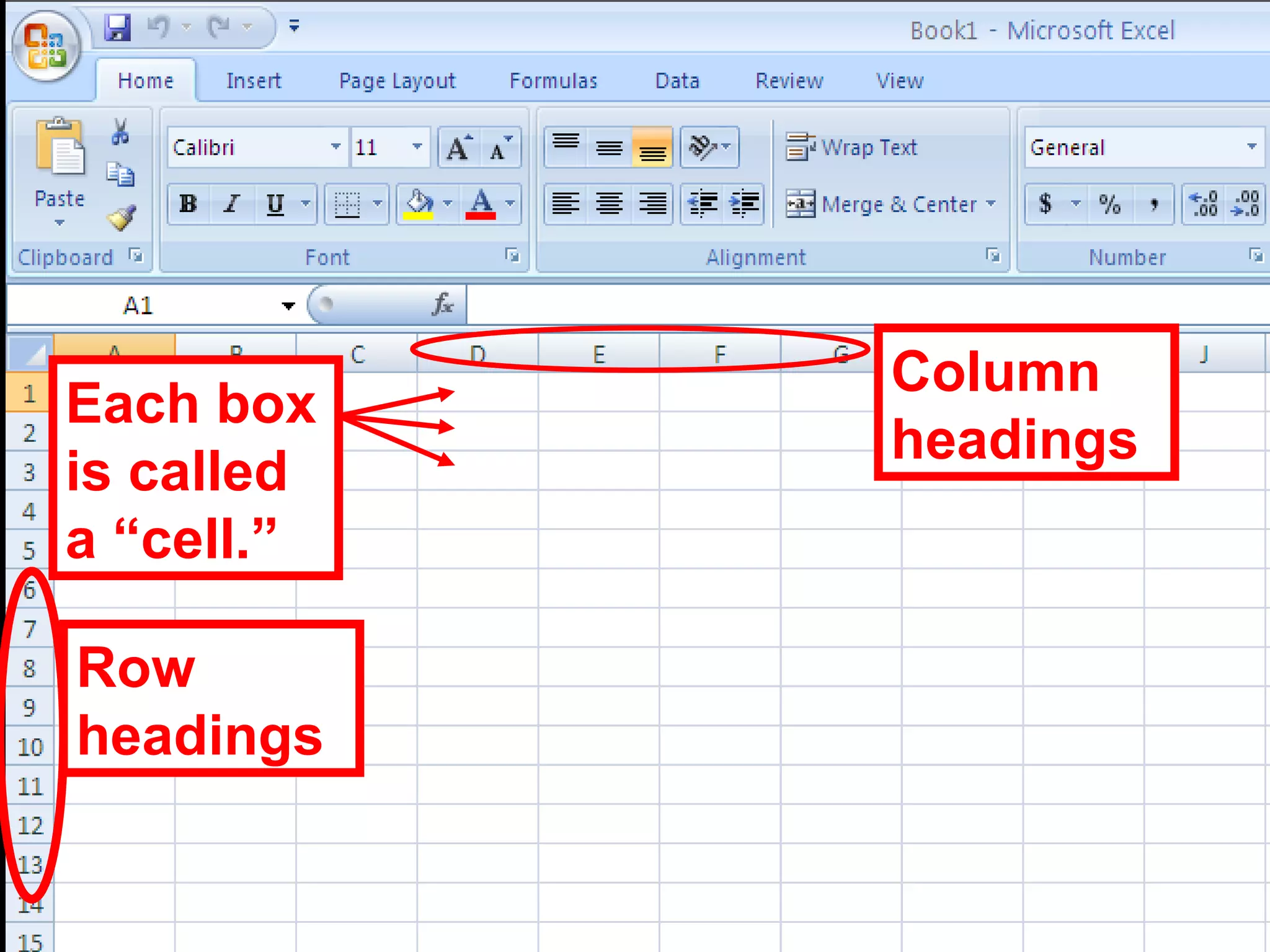Open Alignment dialog launcher

pyautogui.click(x=993, y=255)
